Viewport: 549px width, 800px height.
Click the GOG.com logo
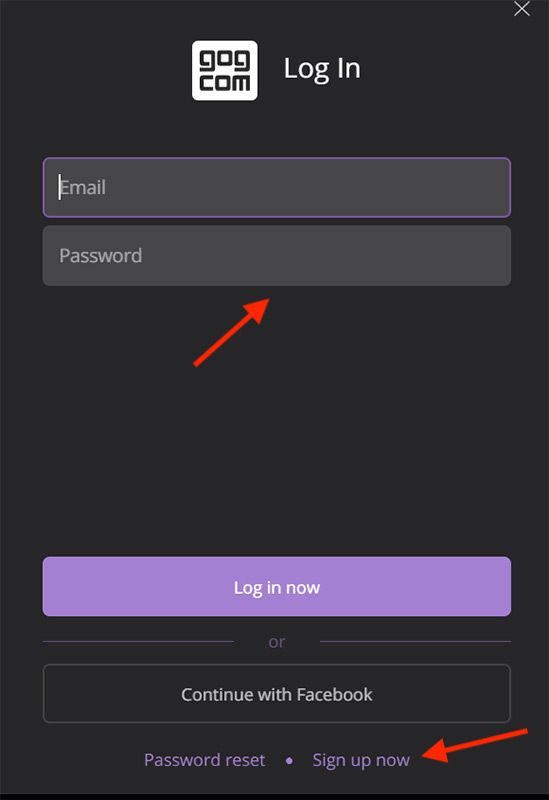(224, 70)
